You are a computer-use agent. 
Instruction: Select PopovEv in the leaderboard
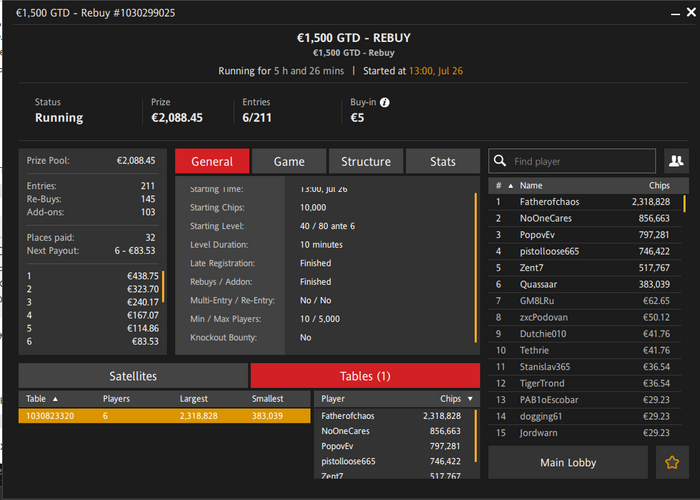coord(585,235)
